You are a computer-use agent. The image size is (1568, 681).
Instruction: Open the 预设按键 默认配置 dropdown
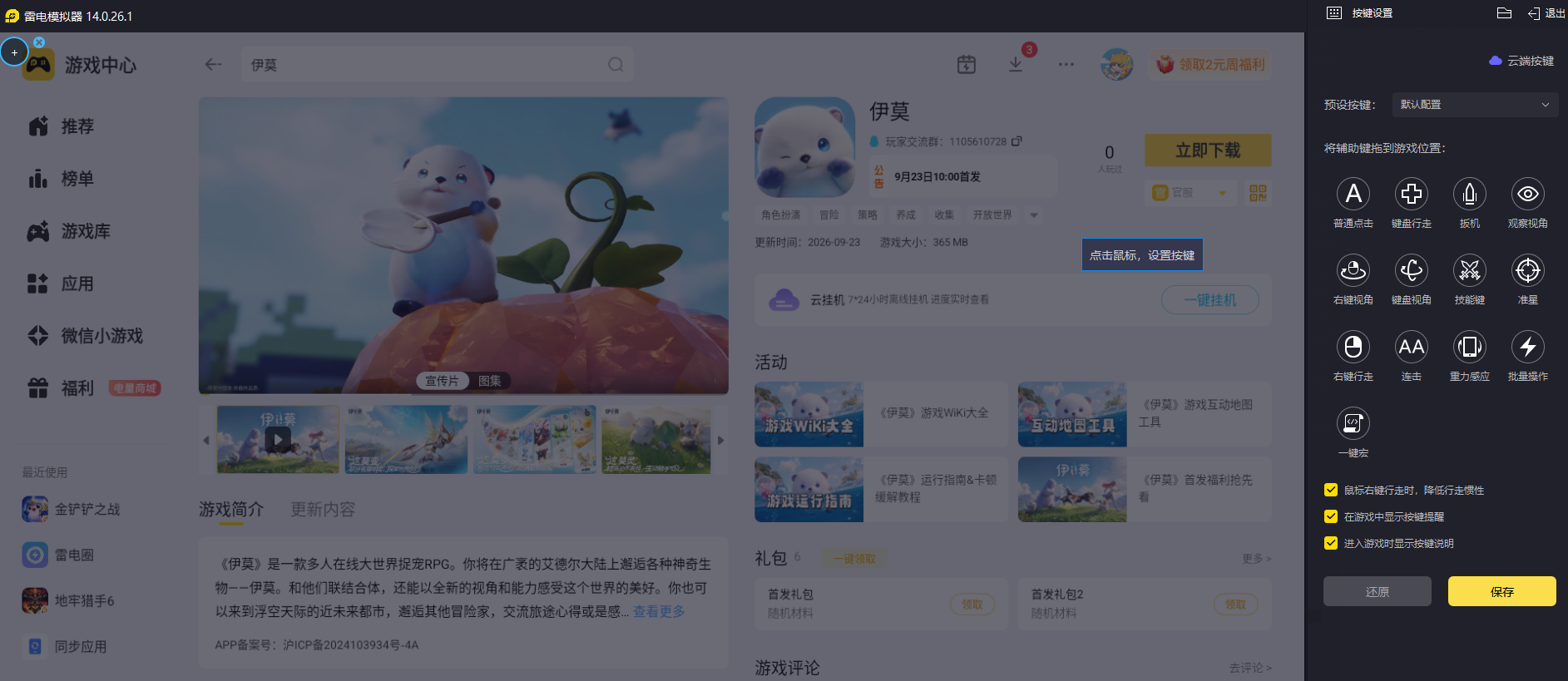click(1475, 105)
